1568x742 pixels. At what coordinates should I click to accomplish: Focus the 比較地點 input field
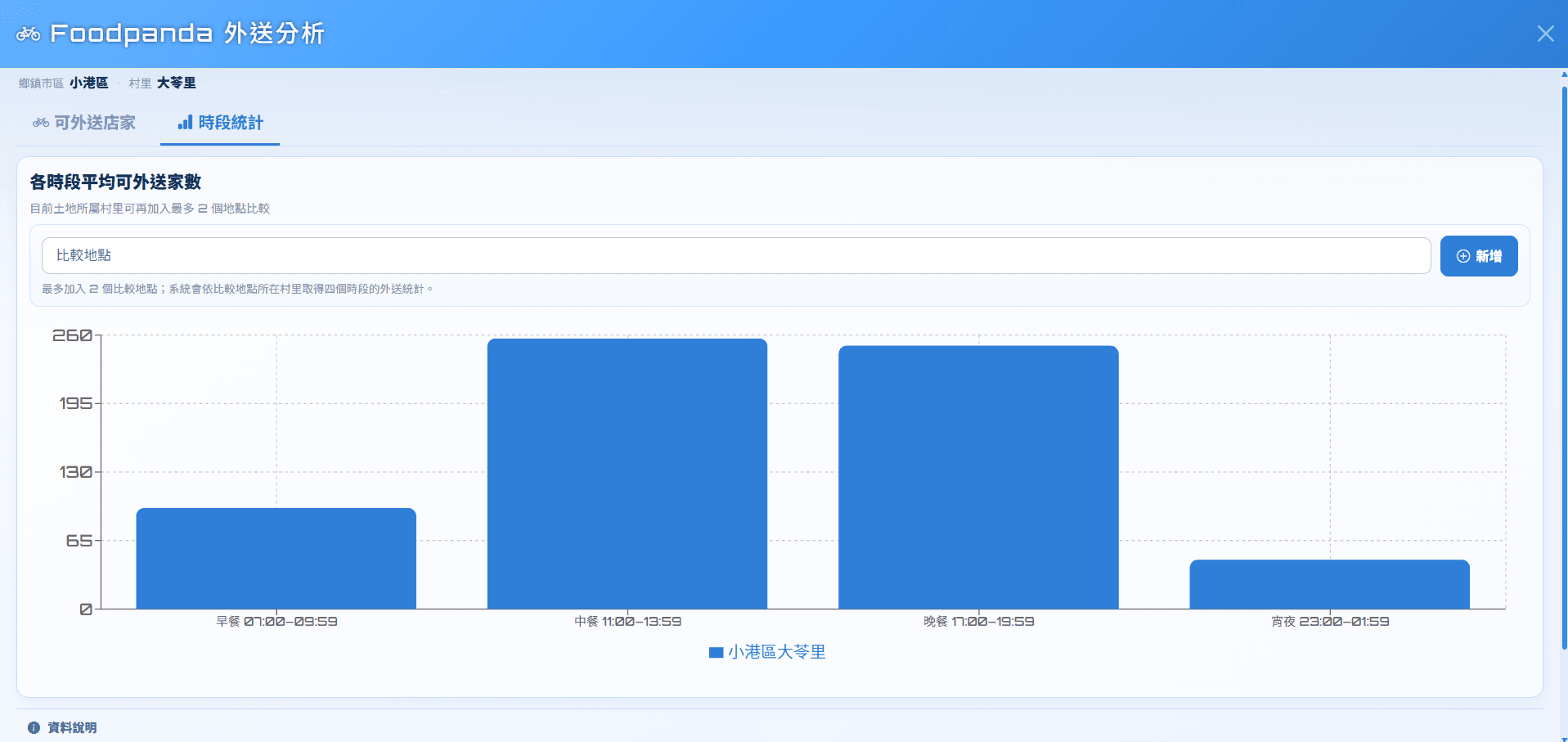coord(736,256)
